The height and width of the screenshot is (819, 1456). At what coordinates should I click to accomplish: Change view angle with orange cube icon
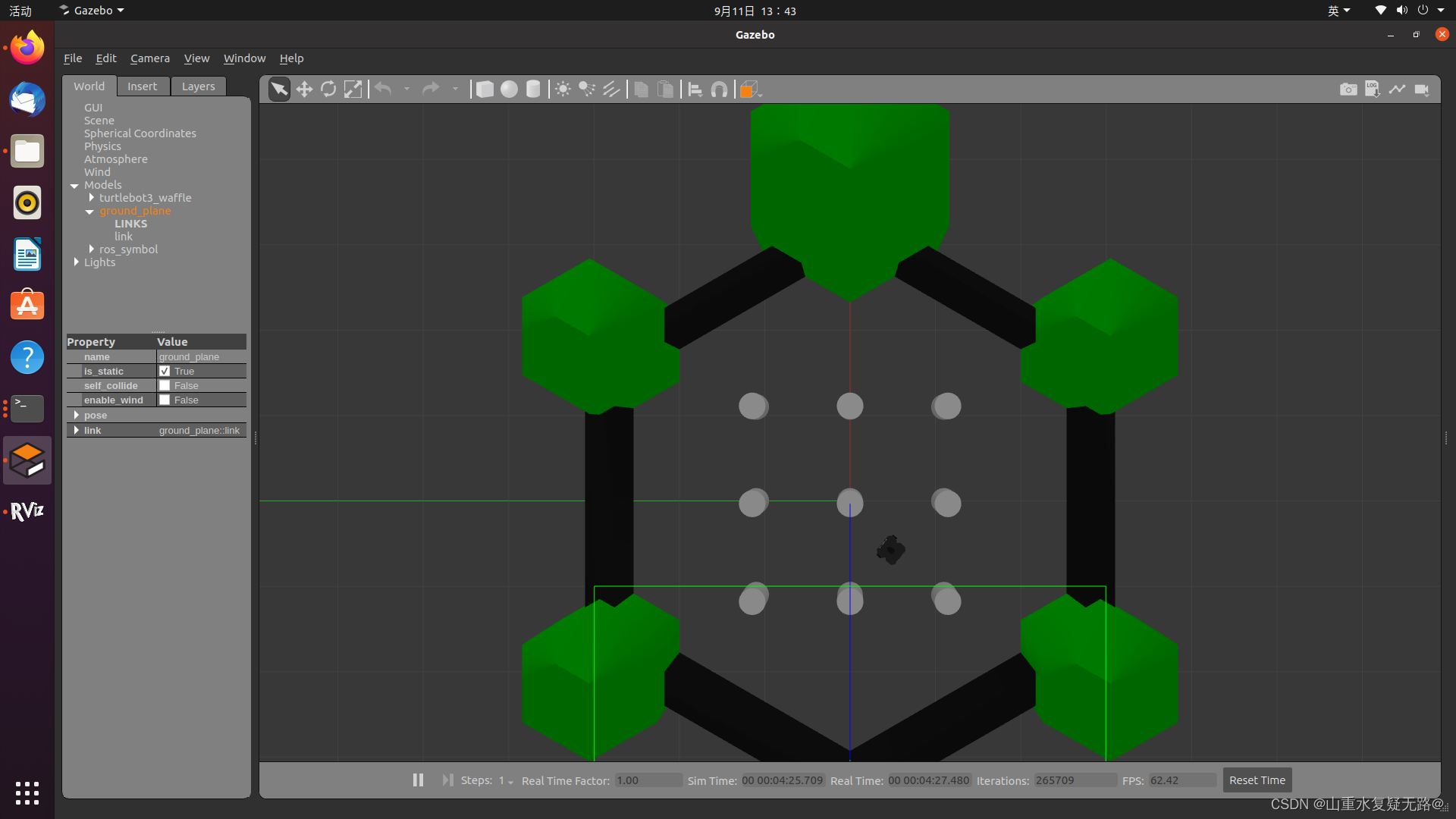tap(749, 89)
